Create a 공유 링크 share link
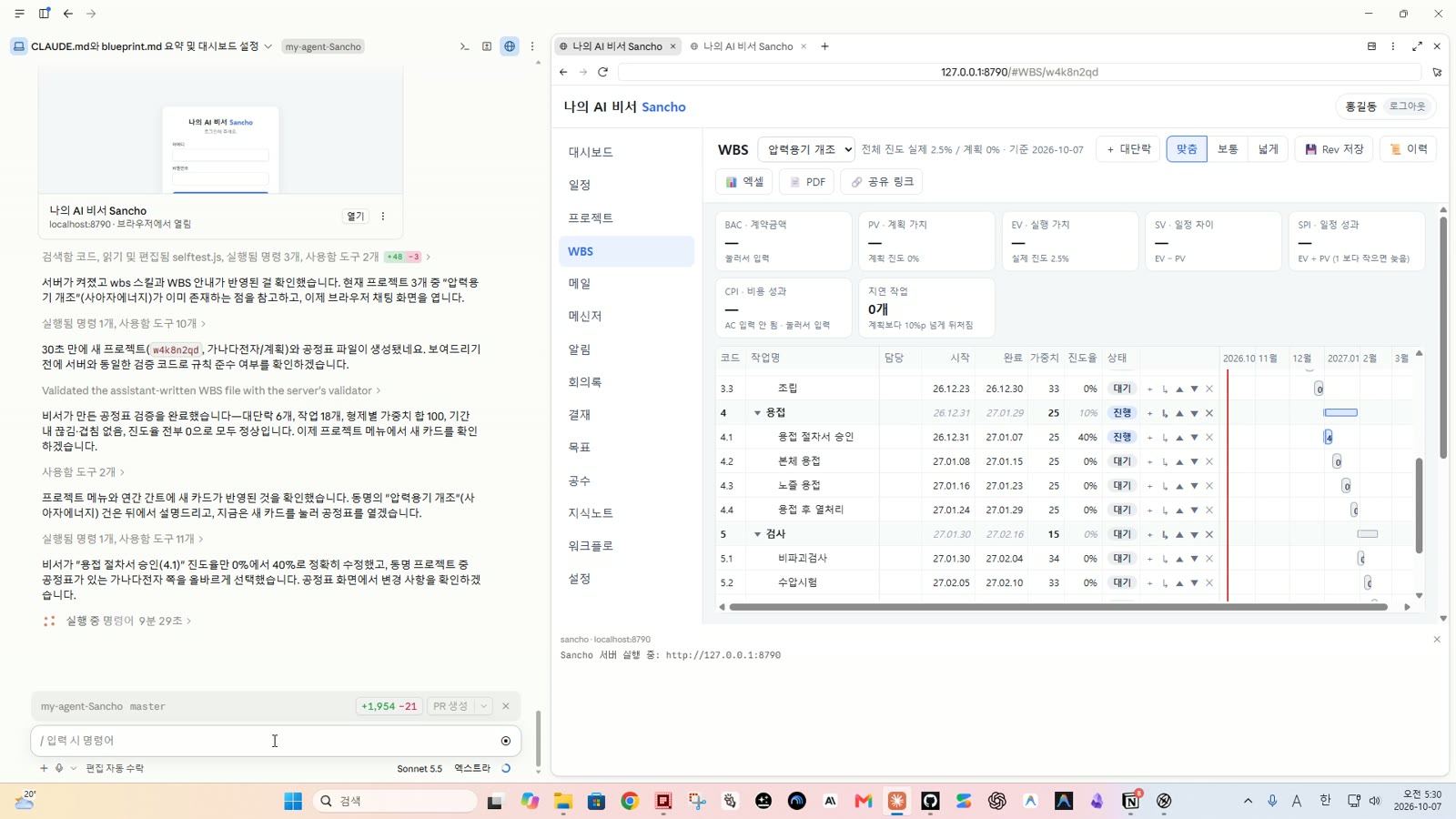 [x=882, y=182]
